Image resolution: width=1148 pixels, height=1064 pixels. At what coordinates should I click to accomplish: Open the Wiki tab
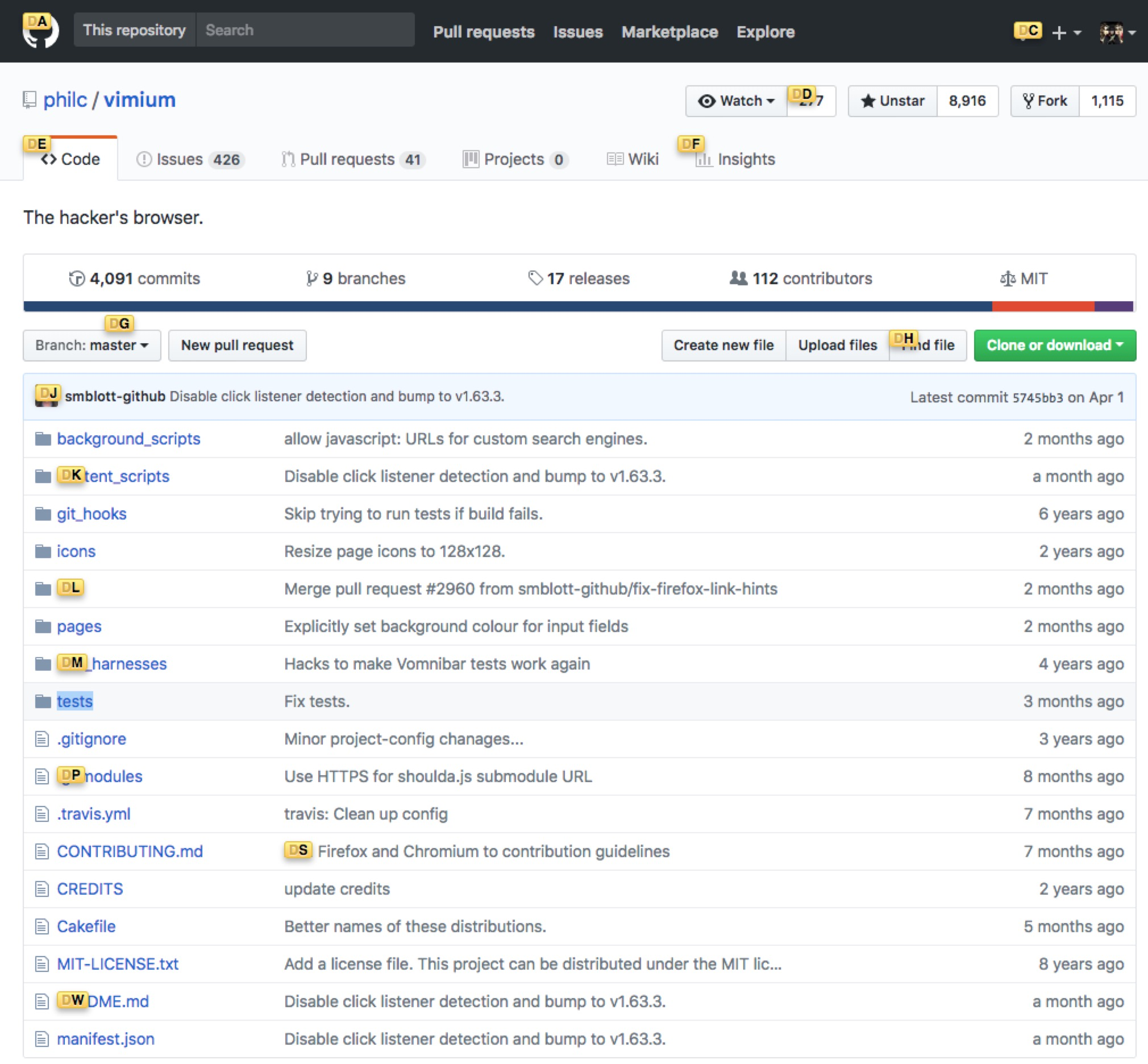tap(633, 160)
